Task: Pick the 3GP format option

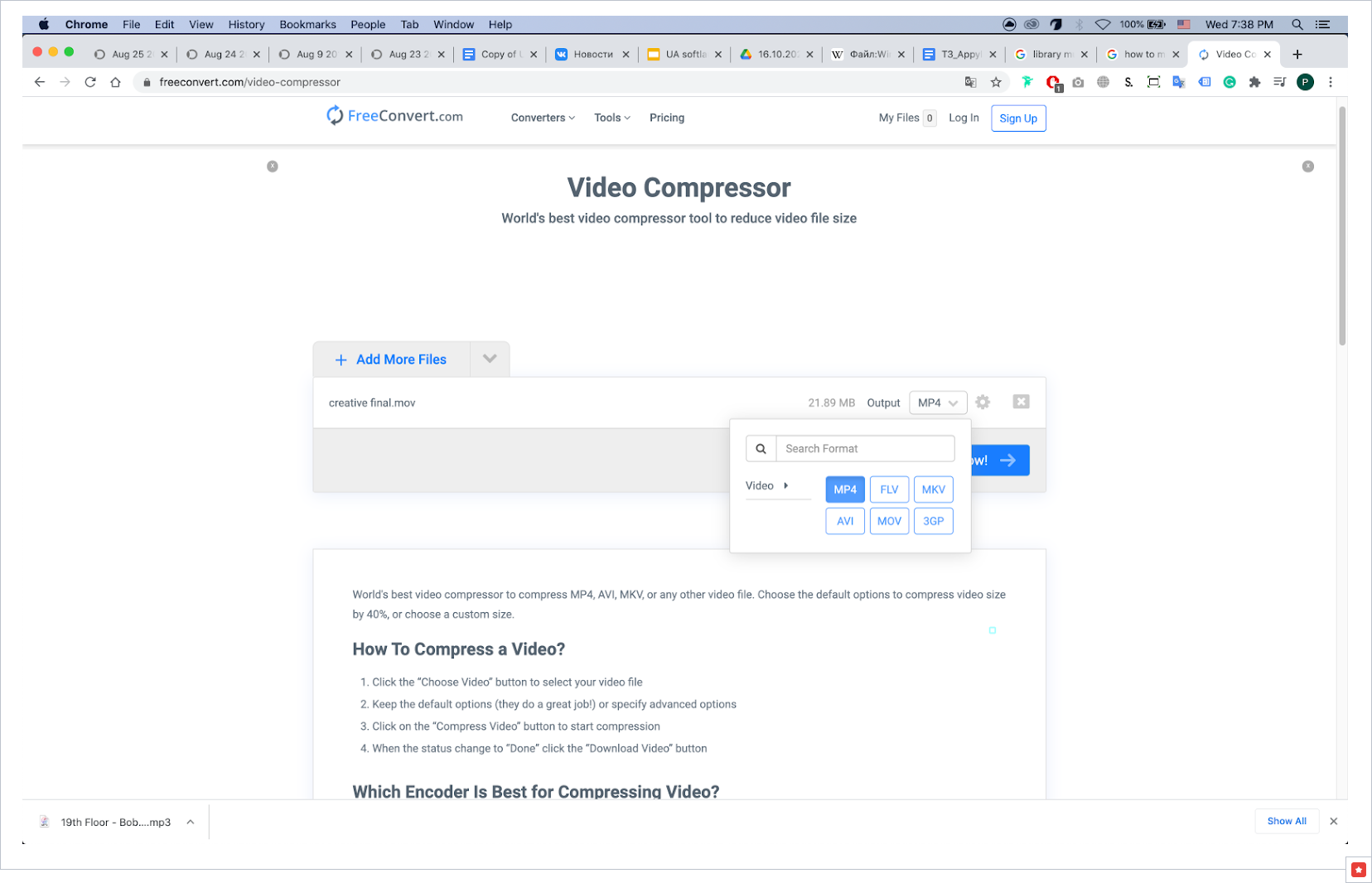Action: [933, 521]
